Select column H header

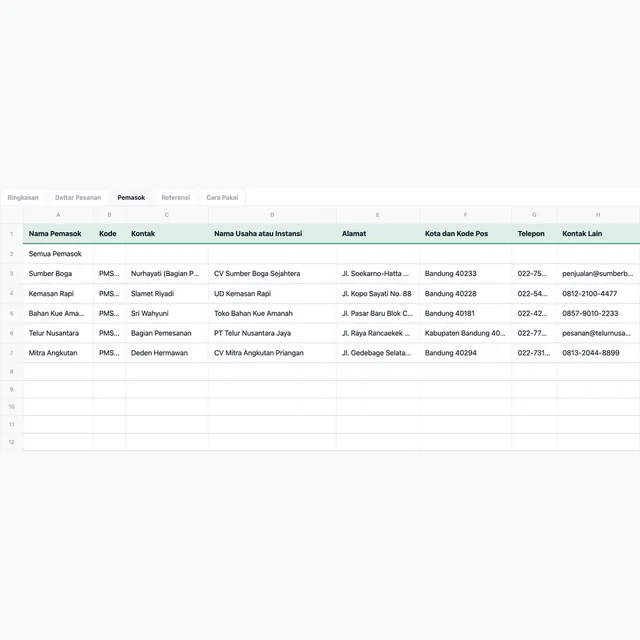[598, 215]
